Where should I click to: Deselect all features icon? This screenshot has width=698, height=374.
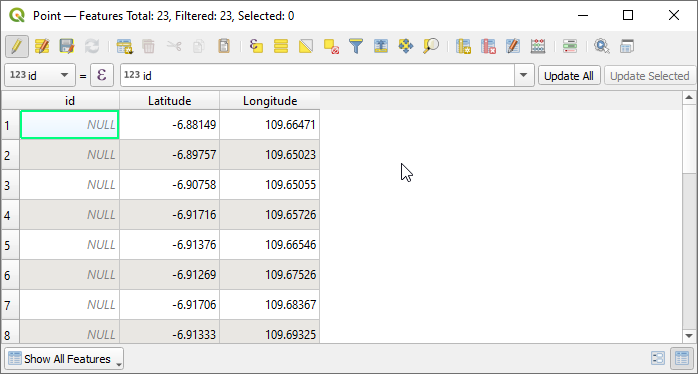coord(331,46)
